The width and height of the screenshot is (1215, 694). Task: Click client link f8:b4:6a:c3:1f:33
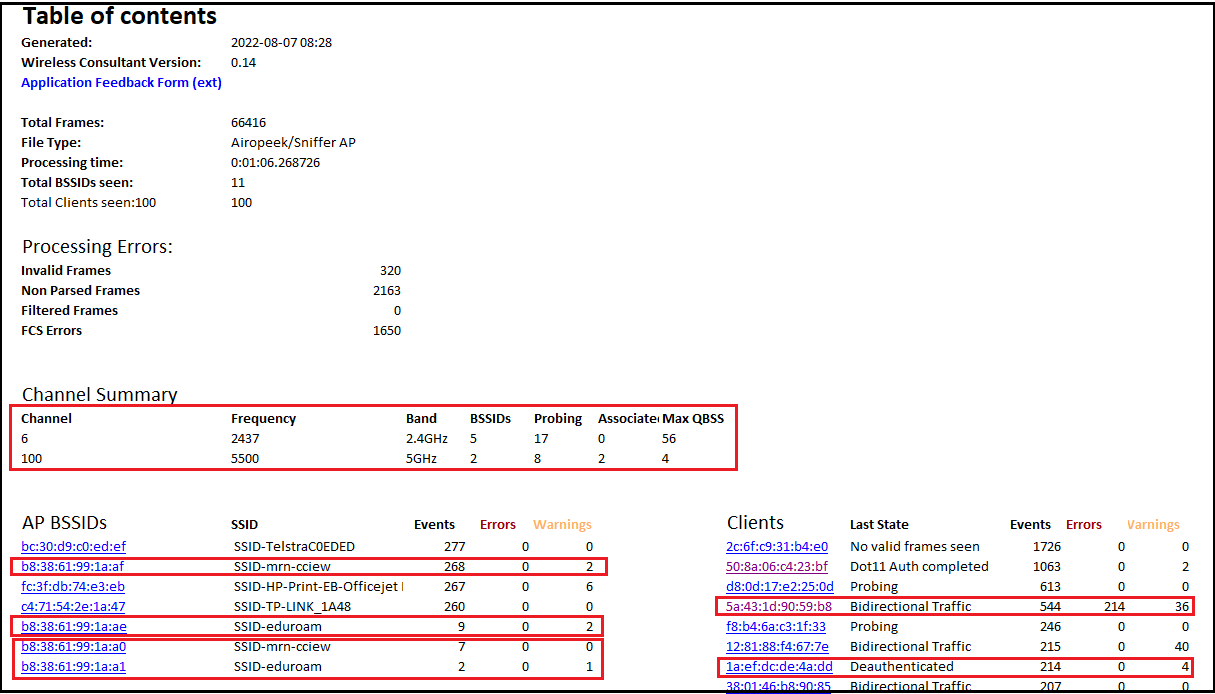pyautogui.click(x=776, y=626)
